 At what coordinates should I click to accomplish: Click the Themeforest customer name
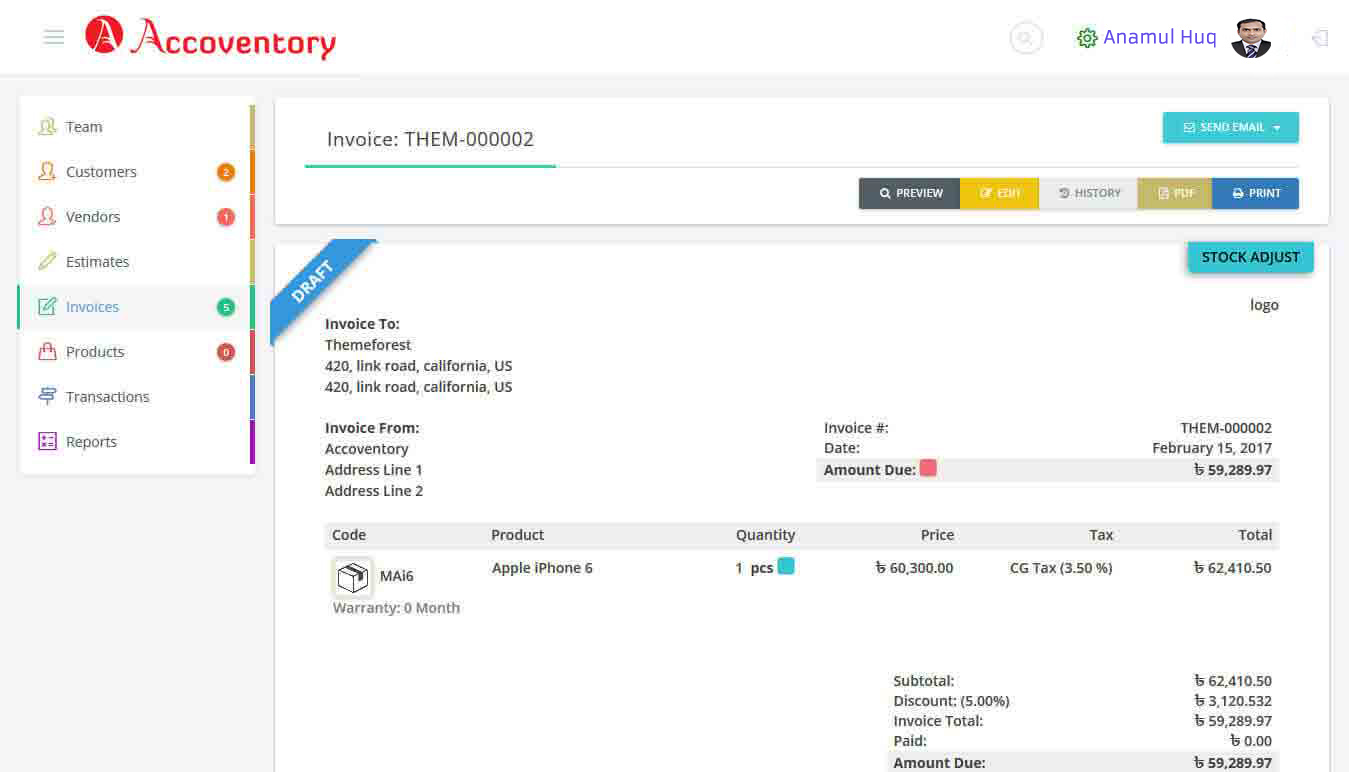(368, 345)
